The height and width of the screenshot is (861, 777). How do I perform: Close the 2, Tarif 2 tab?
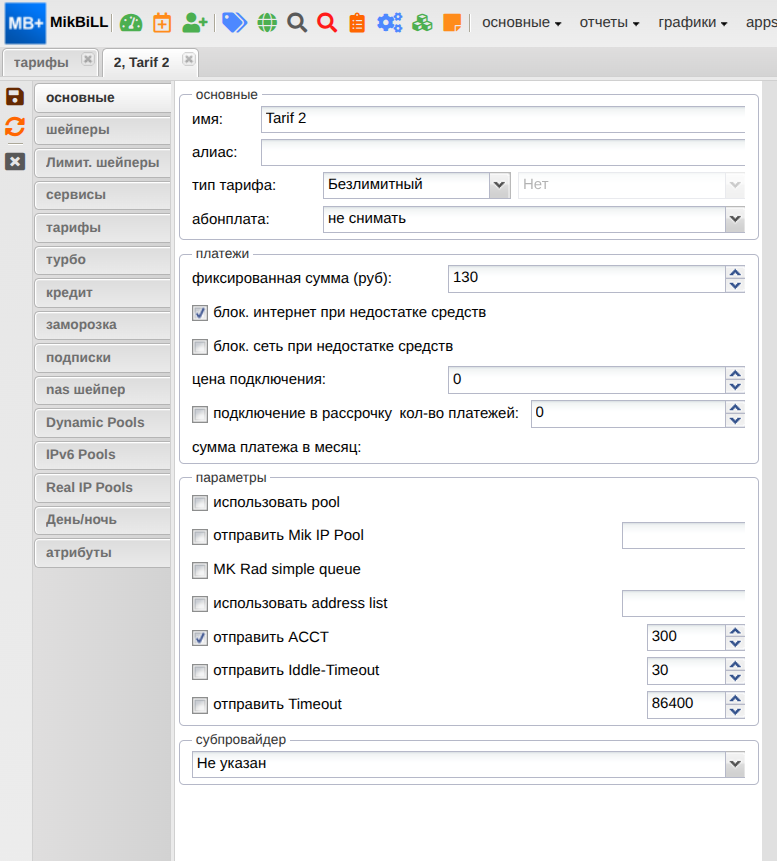[x=188, y=59]
